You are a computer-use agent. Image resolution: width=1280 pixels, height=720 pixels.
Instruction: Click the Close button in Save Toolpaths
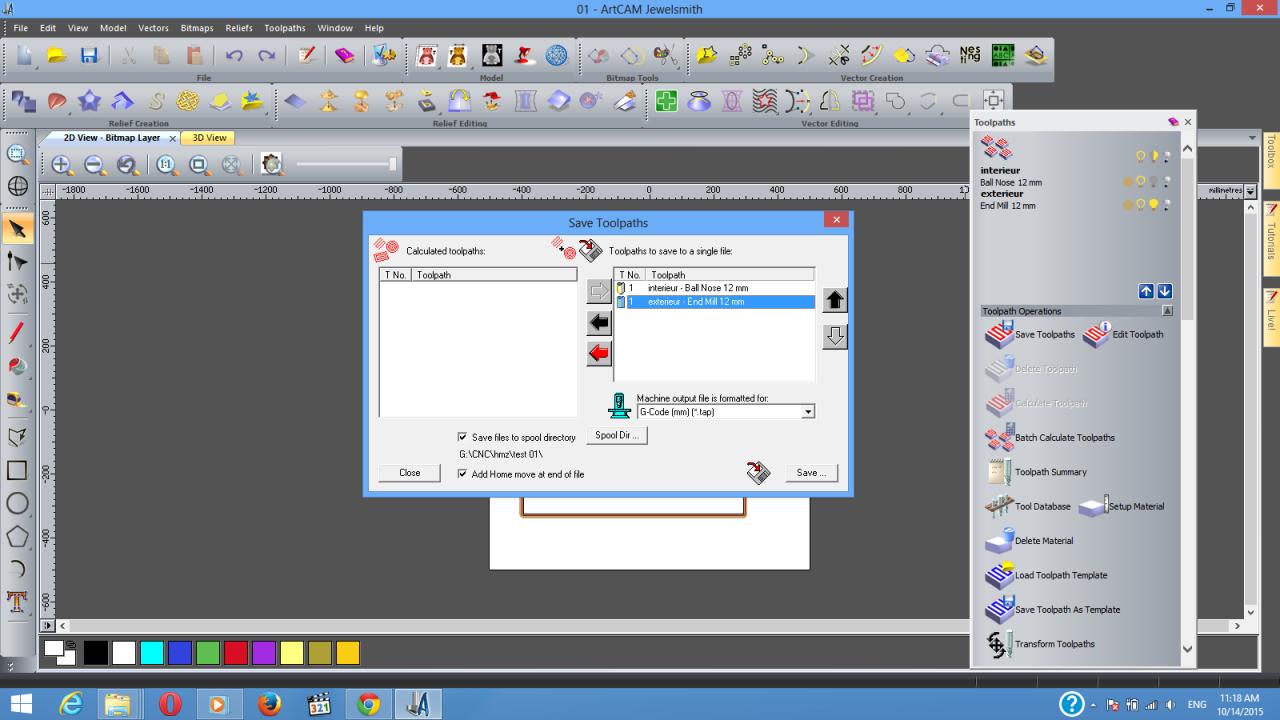point(410,473)
